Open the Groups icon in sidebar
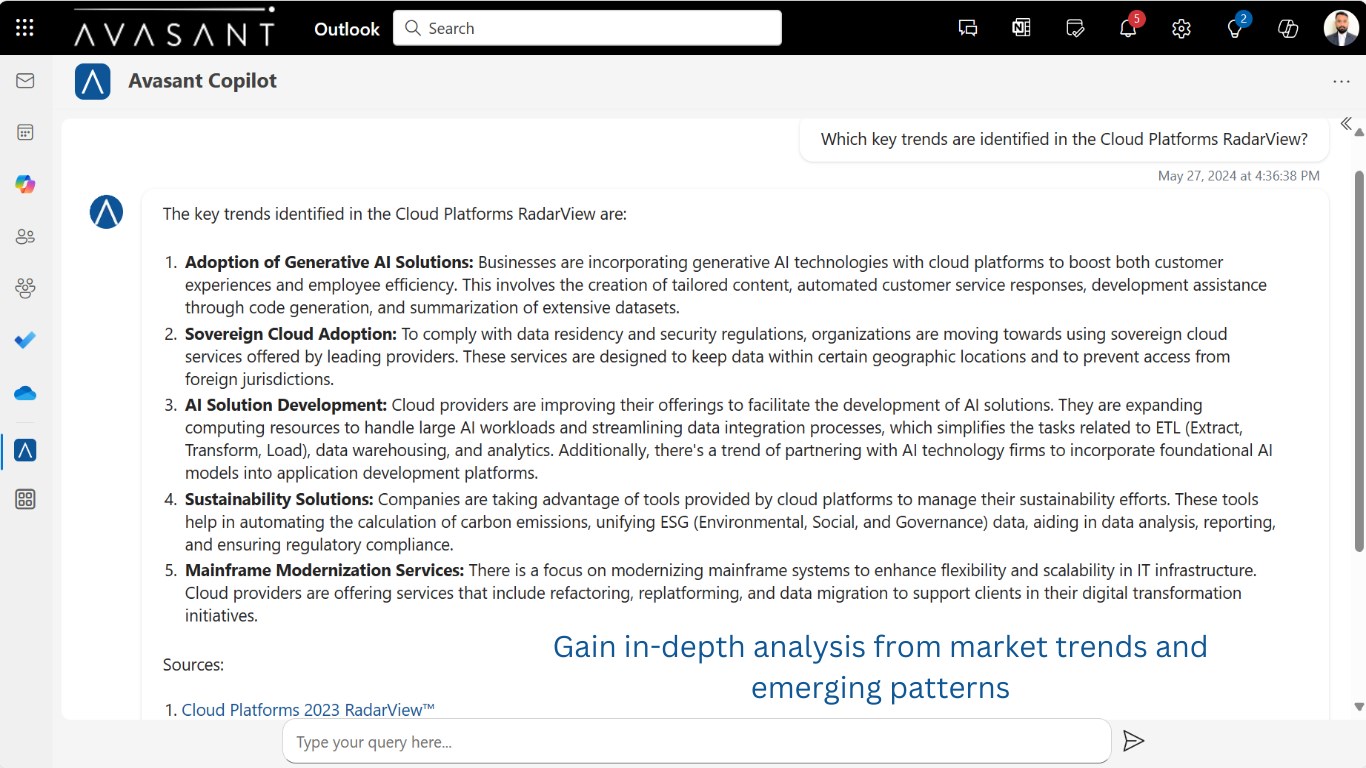Image resolution: width=1366 pixels, height=768 pixels. (x=25, y=289)
